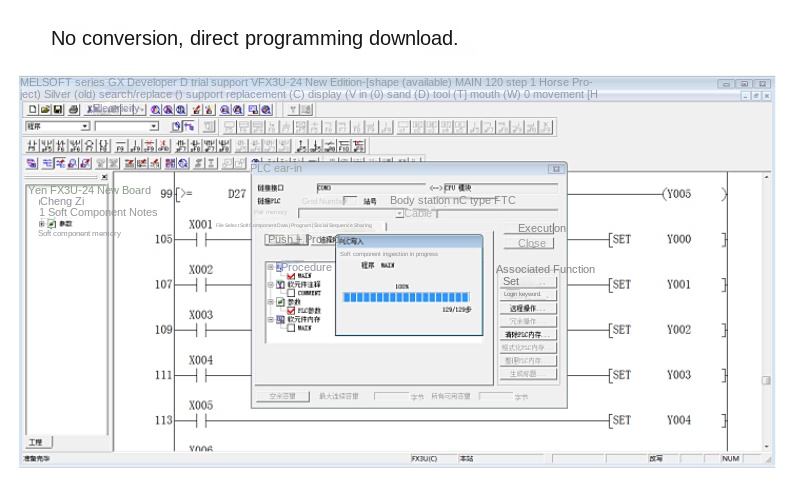The image size is (790, 482).
Task: Toggle the MAIN program checkbox under Procedure
Action: click(291, 276)
